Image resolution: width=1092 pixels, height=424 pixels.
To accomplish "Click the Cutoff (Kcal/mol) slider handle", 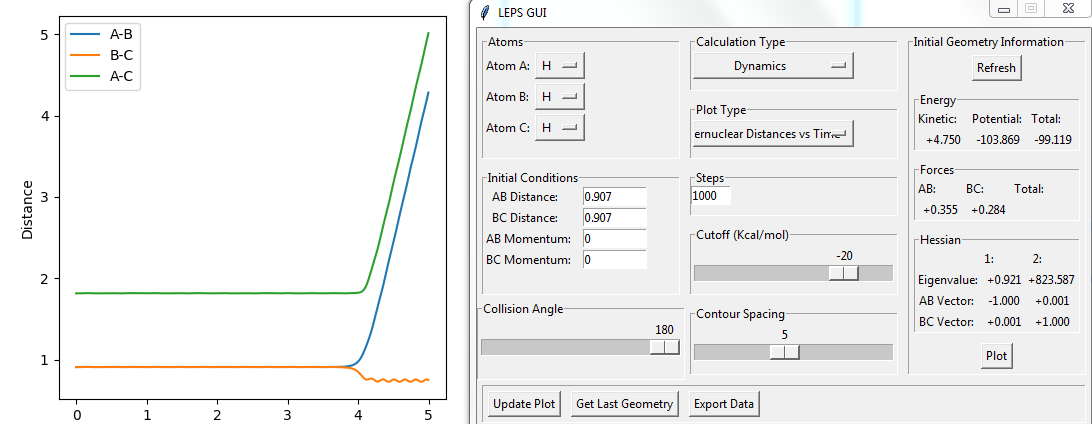I will [x=844, y=273].
